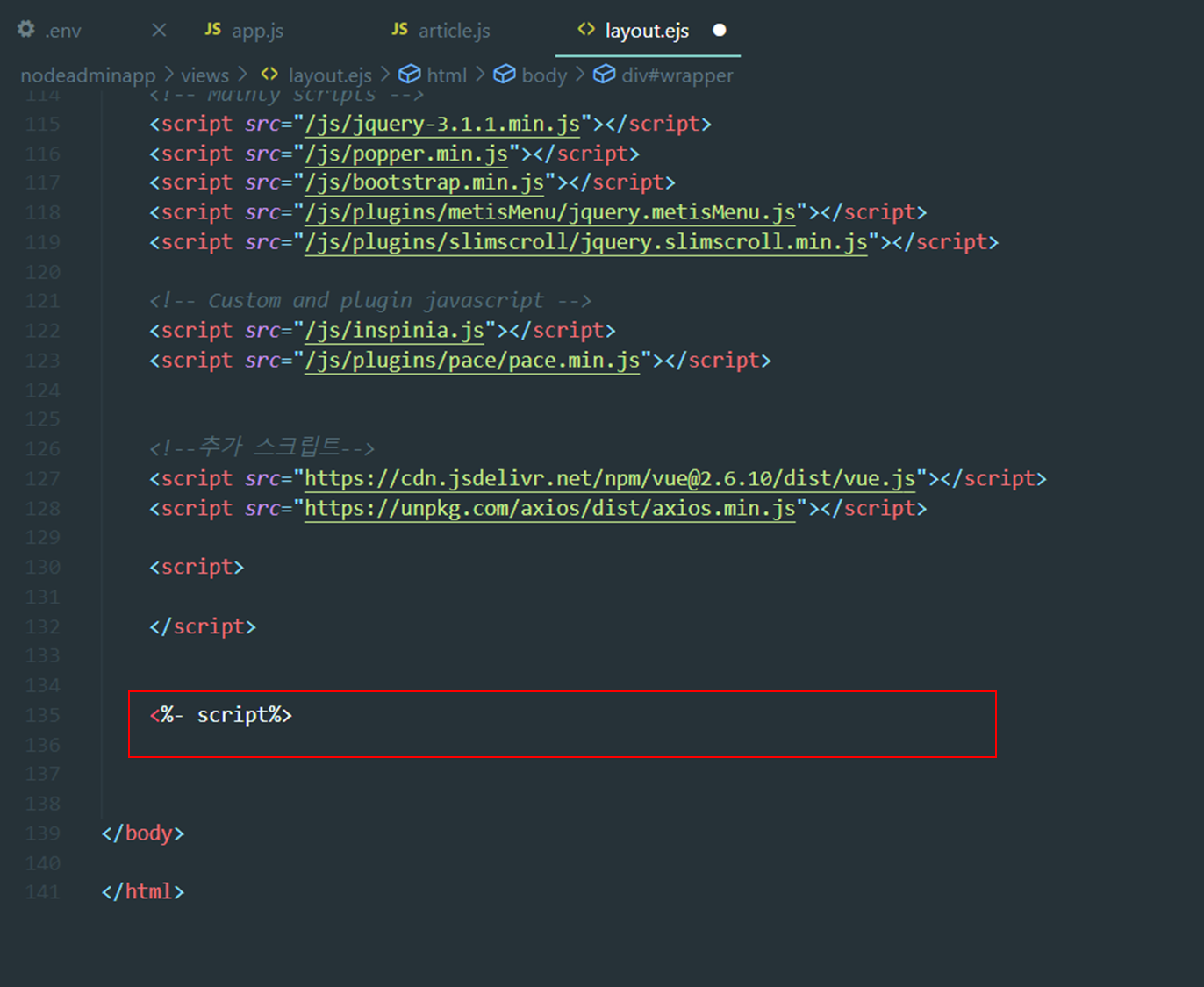Place cursor on the closing </script> tag on line 132

203,626
